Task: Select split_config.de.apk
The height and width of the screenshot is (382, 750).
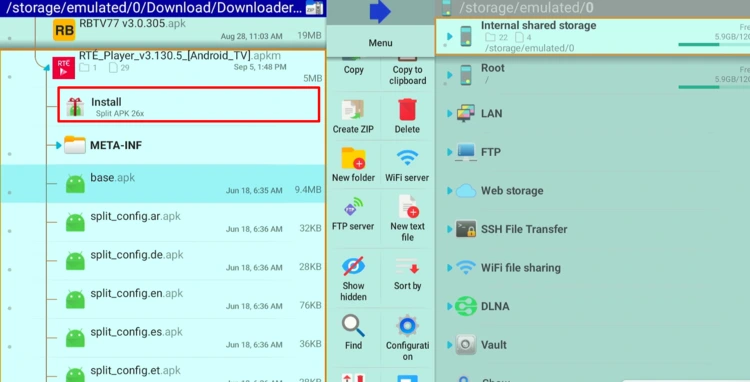Action: click(x=163, y=261)
